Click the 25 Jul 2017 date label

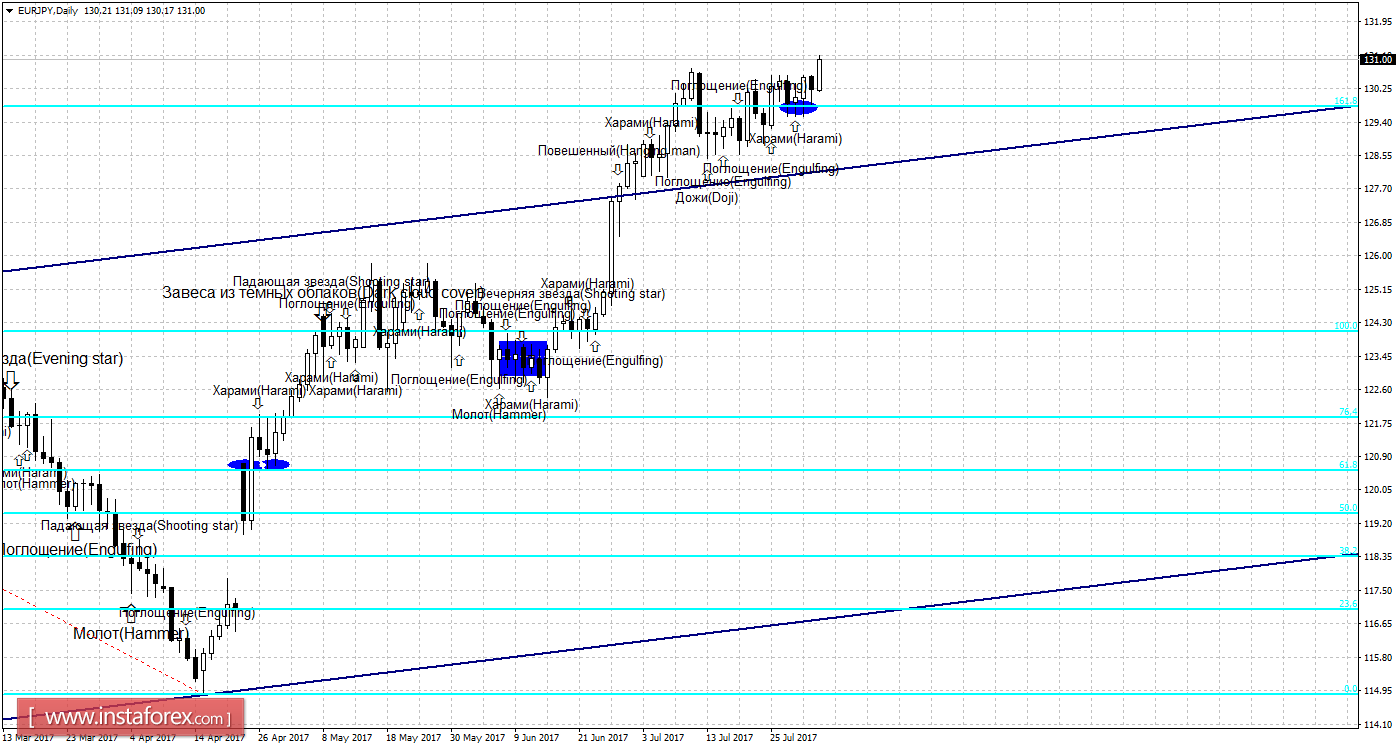point(793,738)
